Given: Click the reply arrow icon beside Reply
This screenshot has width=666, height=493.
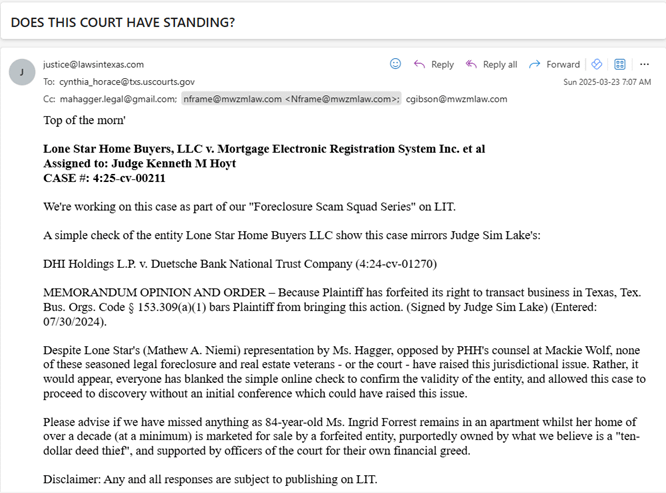Looking at the screenshot, I should (419, 64).
